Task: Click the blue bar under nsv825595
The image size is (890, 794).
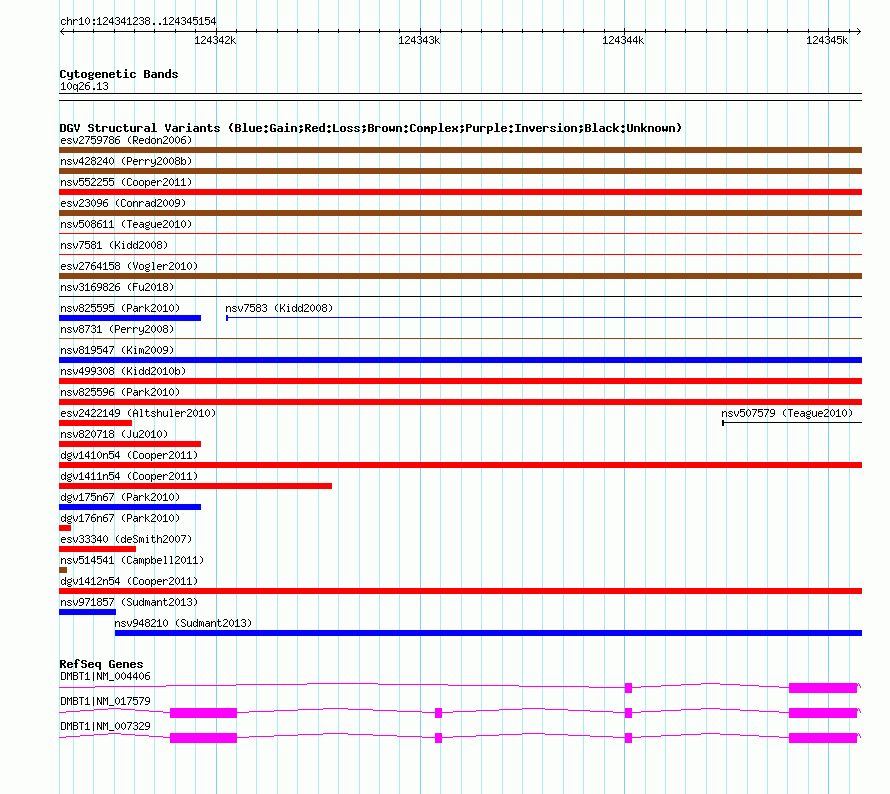Action: 130,318
